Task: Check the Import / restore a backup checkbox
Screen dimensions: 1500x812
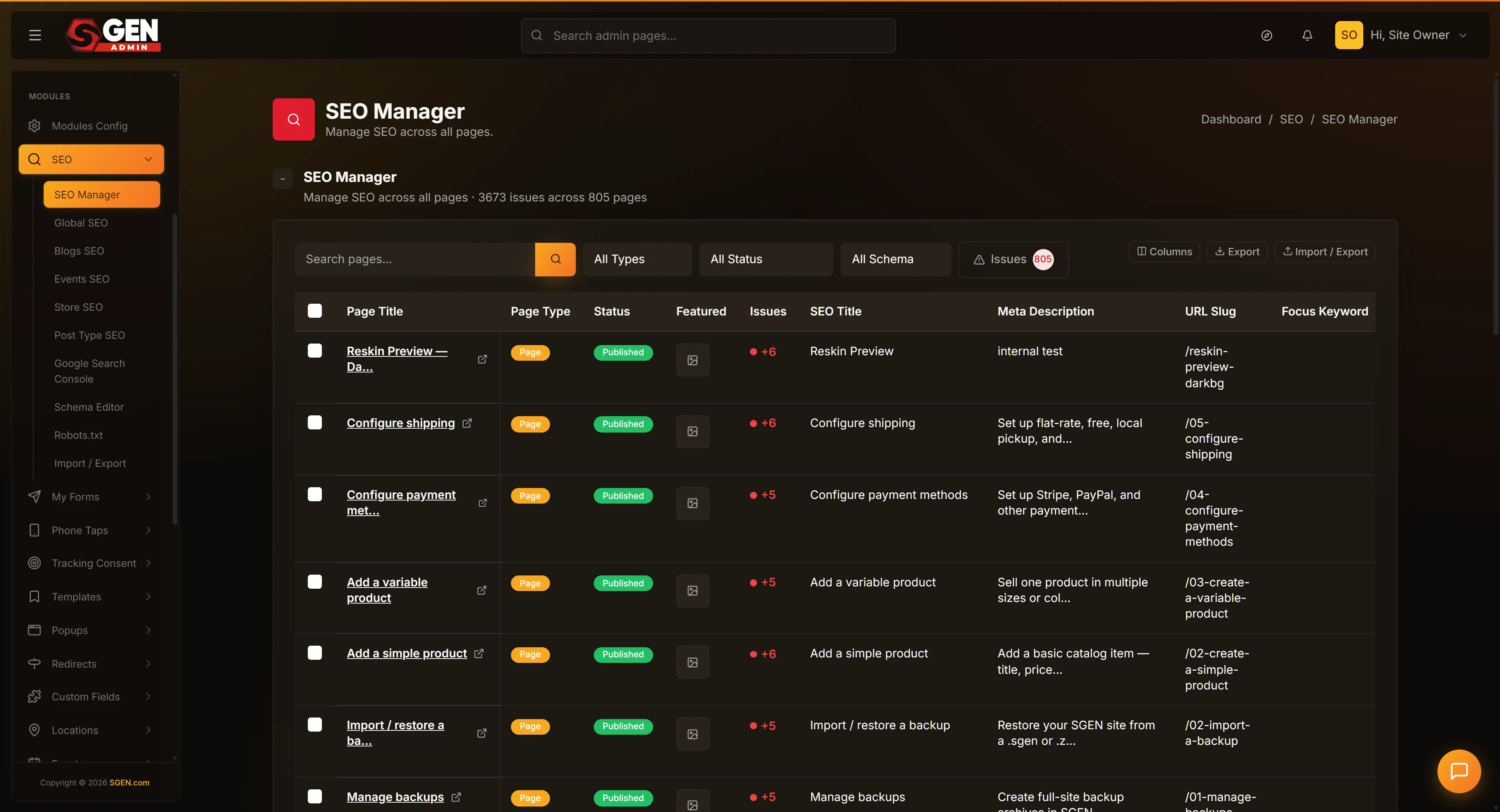Action: click(x=314, y=725)
